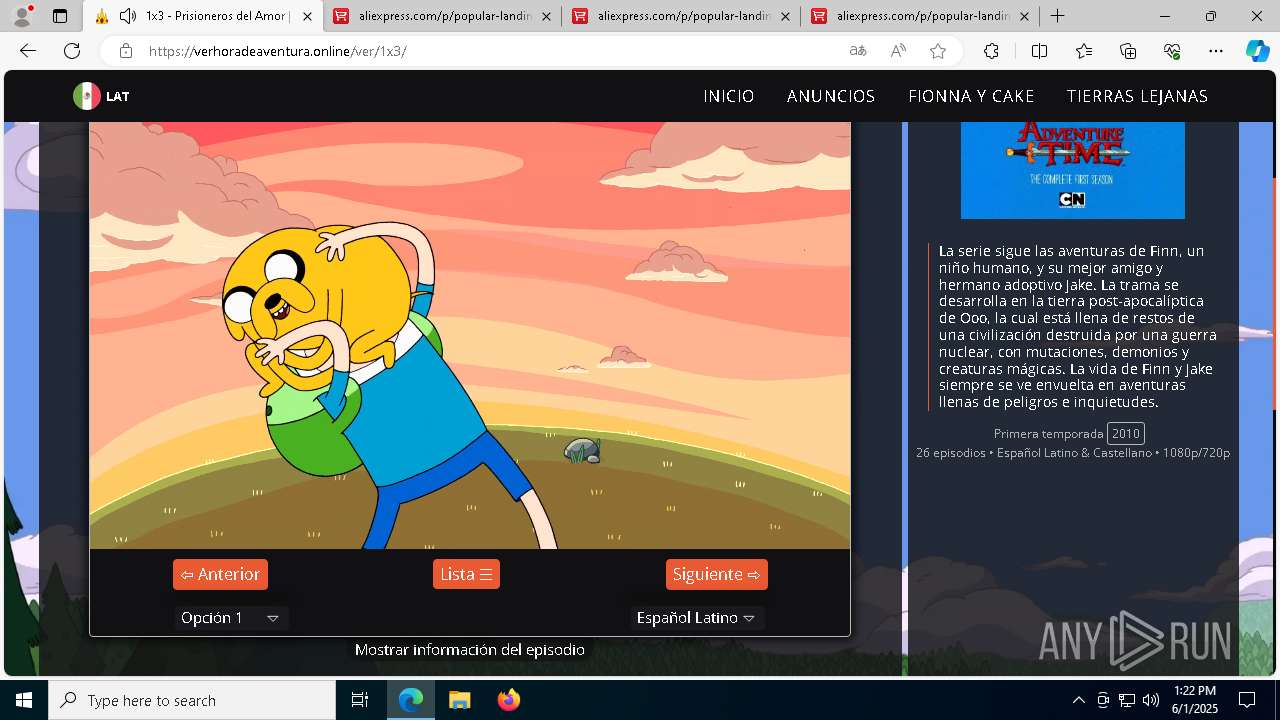Open the FIONNA Y CAKE menu item
The width and height of the screenshot is (1280, 720).
[x=971, y=96]
